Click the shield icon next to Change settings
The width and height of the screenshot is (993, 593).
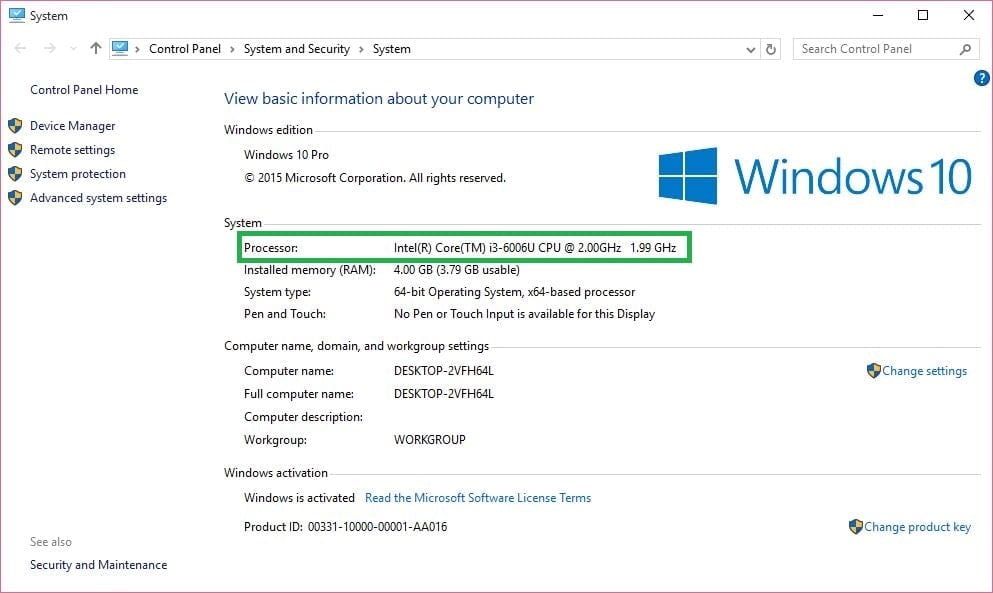pyautogui.click(x=873, y=371)
